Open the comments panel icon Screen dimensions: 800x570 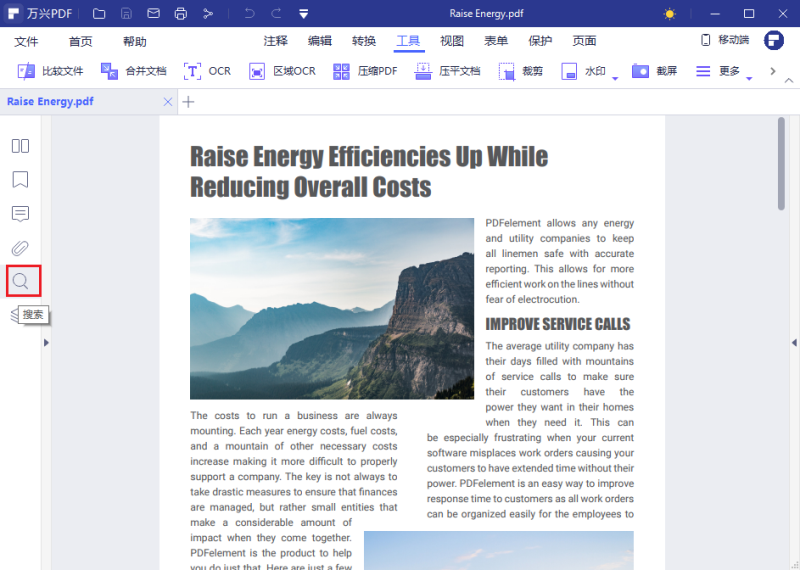point(20,214)
